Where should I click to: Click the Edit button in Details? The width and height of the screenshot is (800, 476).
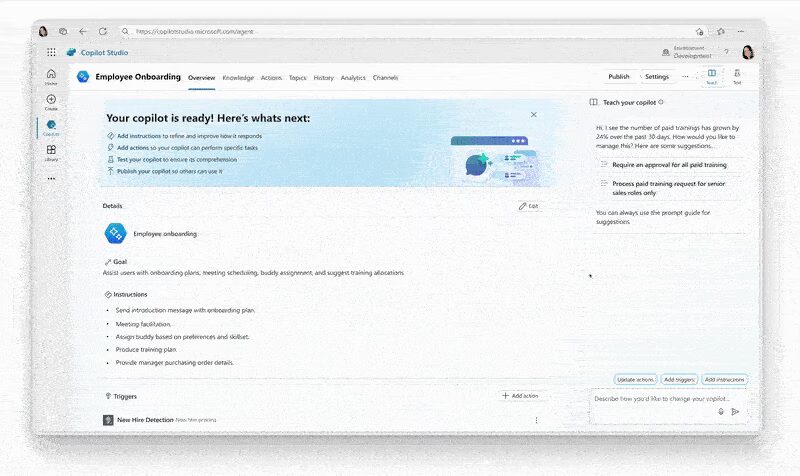(x=529, y=206)
